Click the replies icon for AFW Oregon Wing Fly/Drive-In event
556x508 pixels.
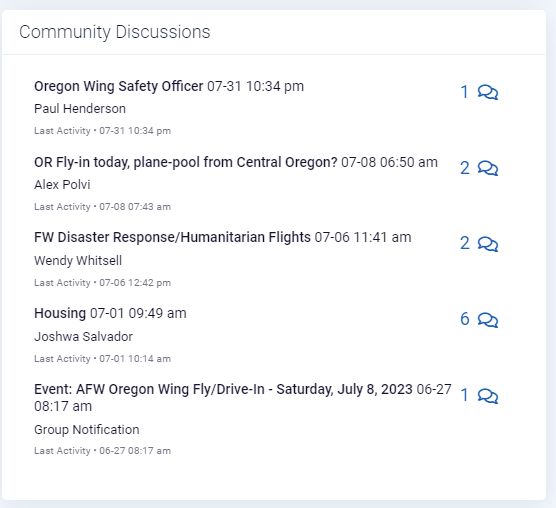(x=488, y=396)
